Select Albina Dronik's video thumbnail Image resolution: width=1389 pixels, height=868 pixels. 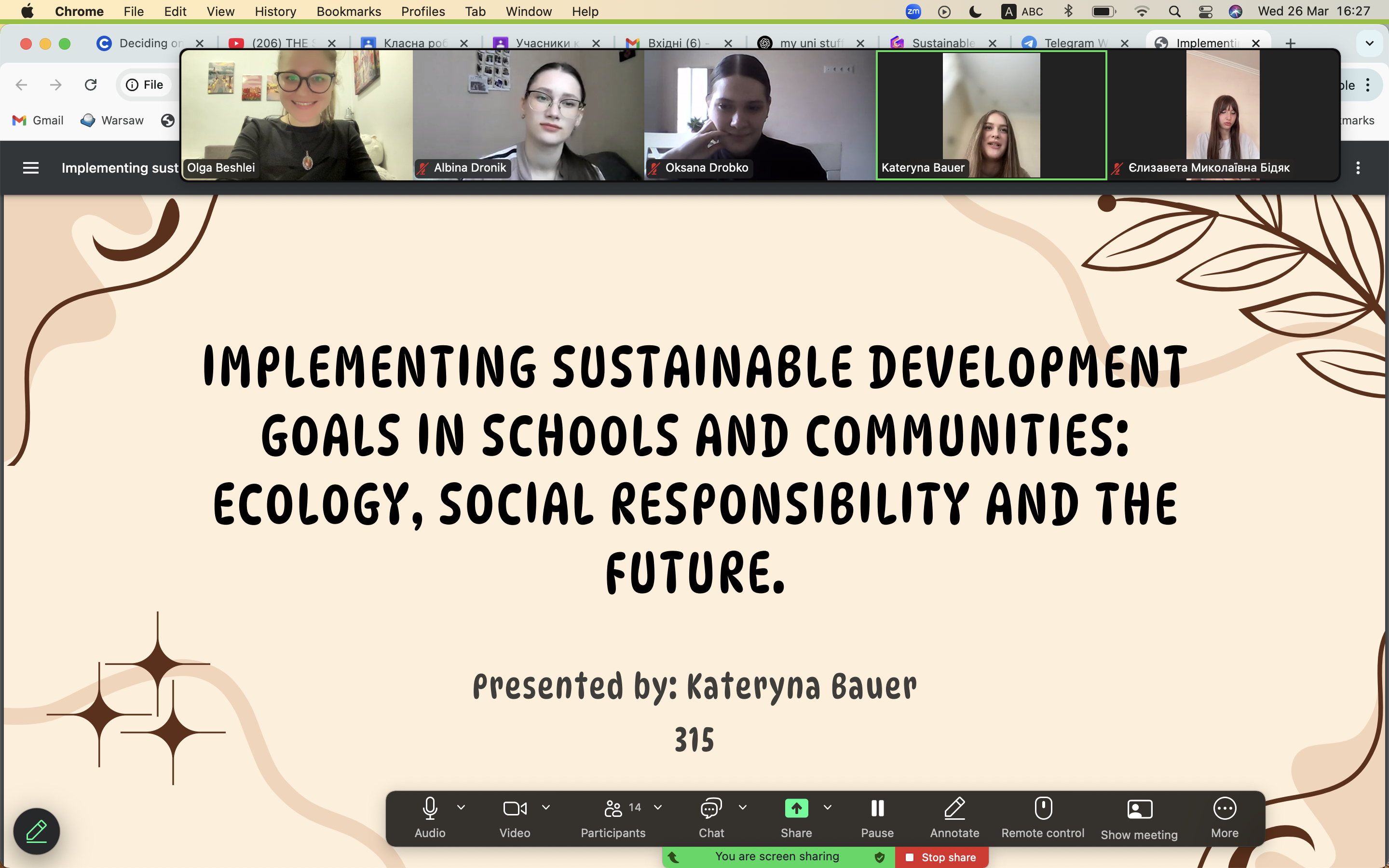tap(528, 115)
